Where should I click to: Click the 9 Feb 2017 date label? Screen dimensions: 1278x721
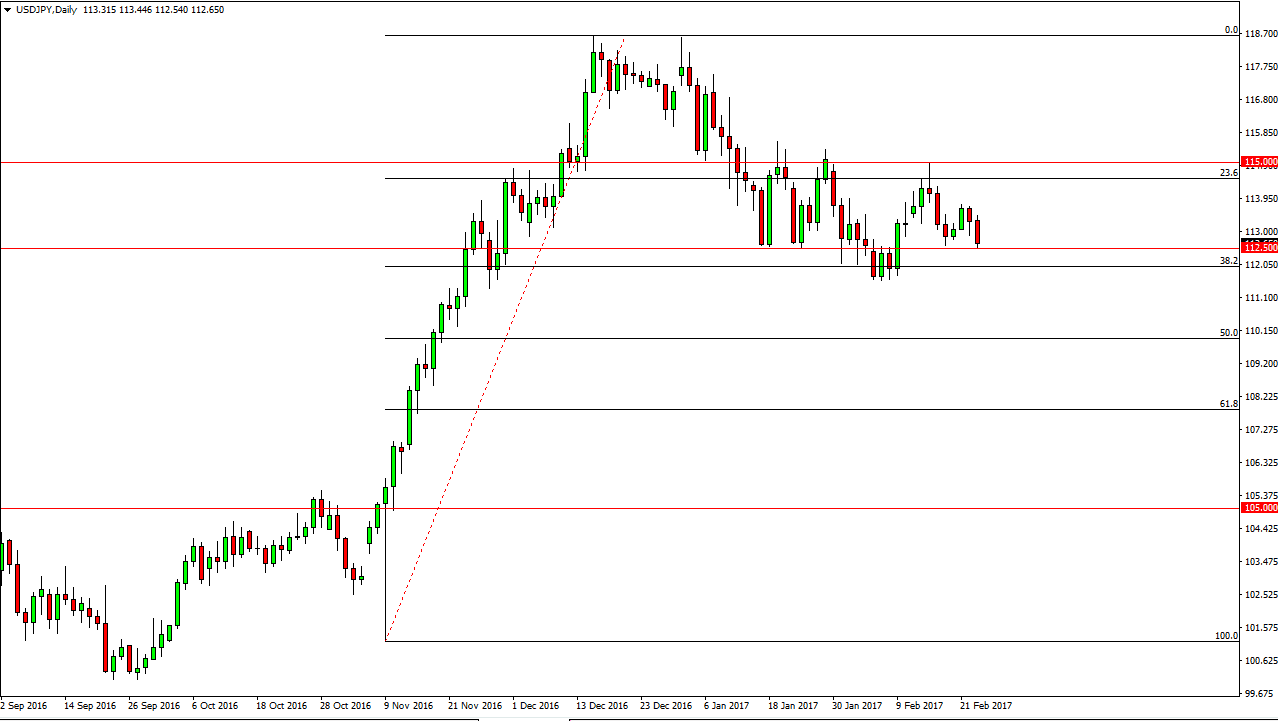920,706
